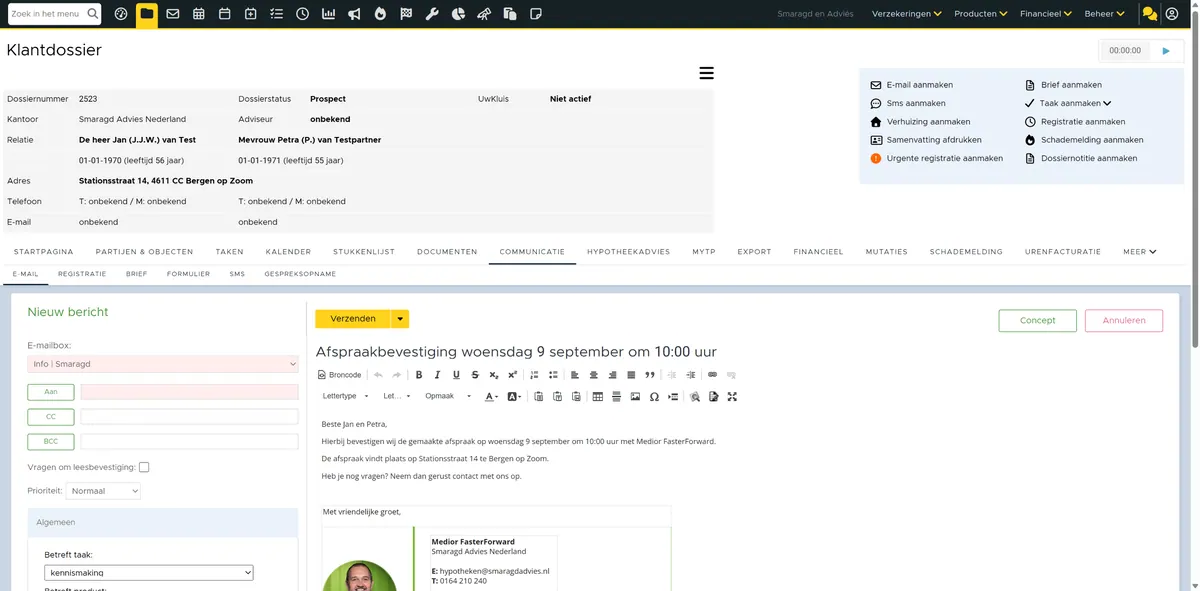Click the flame icon in top navigation
This screenshot has height=591, width=1200.
[380, 14]
